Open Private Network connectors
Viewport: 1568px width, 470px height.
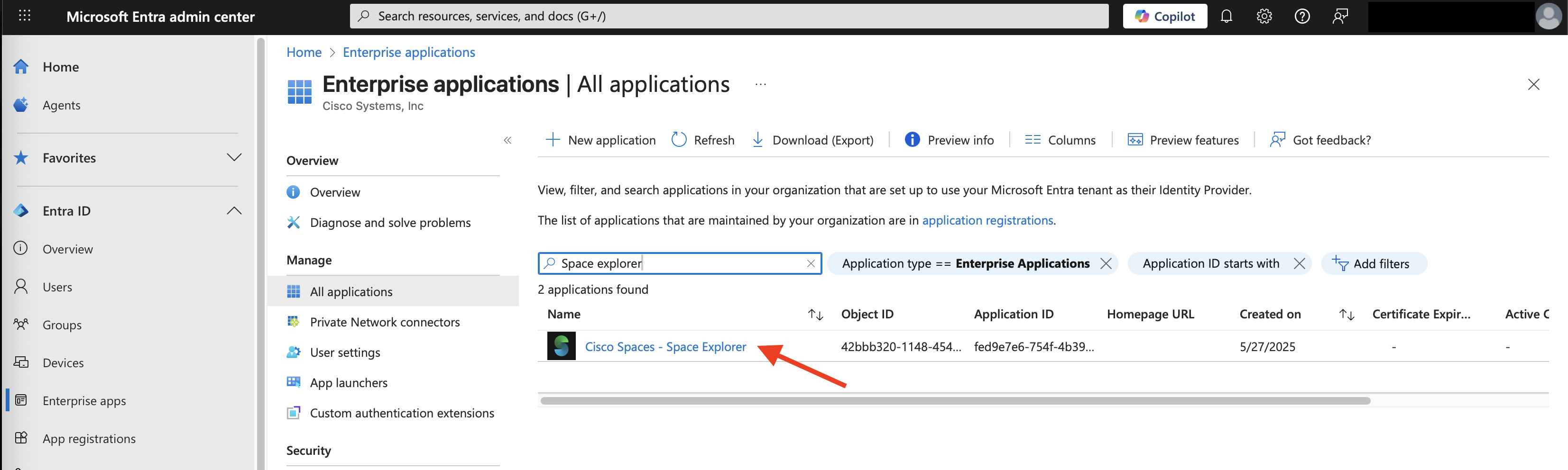tap(385, 322)
